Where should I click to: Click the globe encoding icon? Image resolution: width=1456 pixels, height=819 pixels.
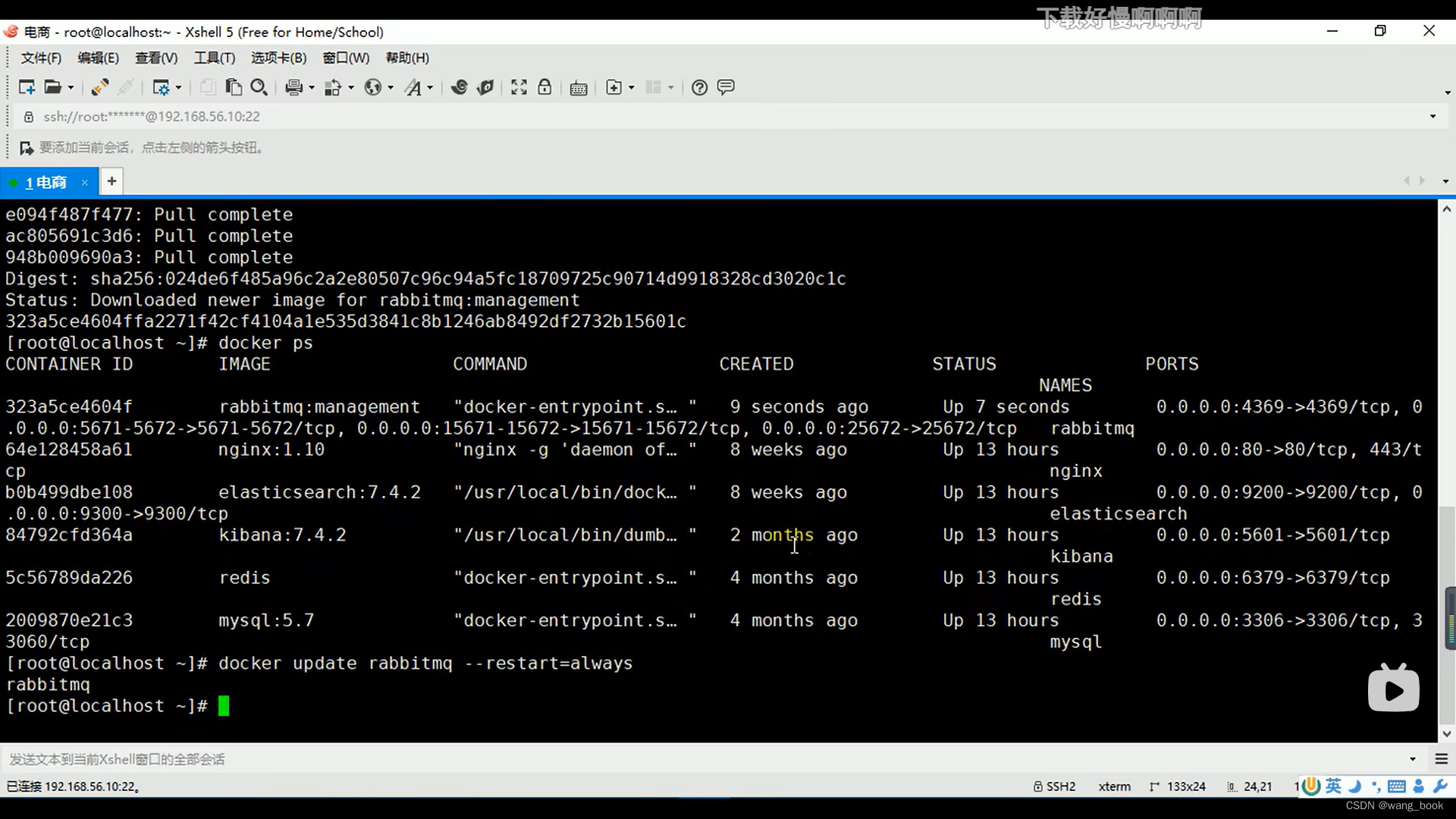tap(372, 87)
